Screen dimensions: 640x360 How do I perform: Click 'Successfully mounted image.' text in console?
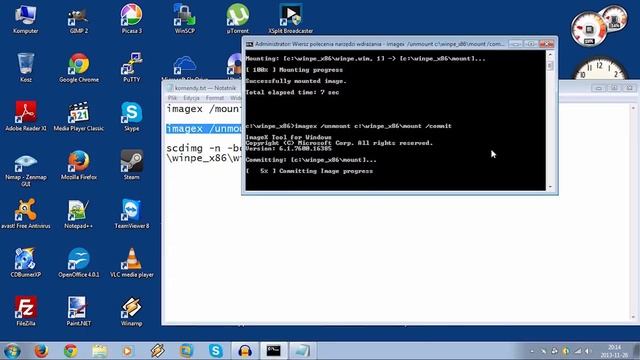pos(296,81)
